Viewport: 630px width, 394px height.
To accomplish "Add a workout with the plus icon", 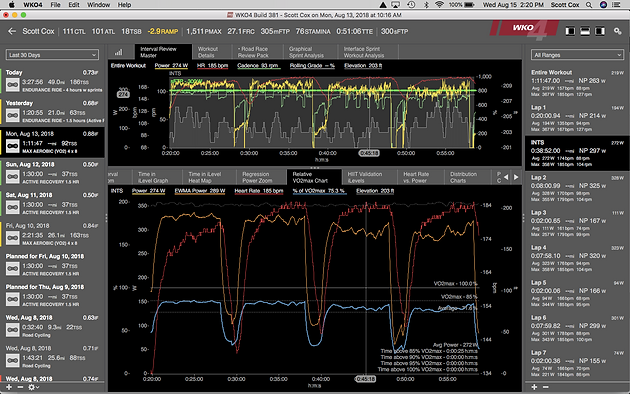I will coord(9,387).
